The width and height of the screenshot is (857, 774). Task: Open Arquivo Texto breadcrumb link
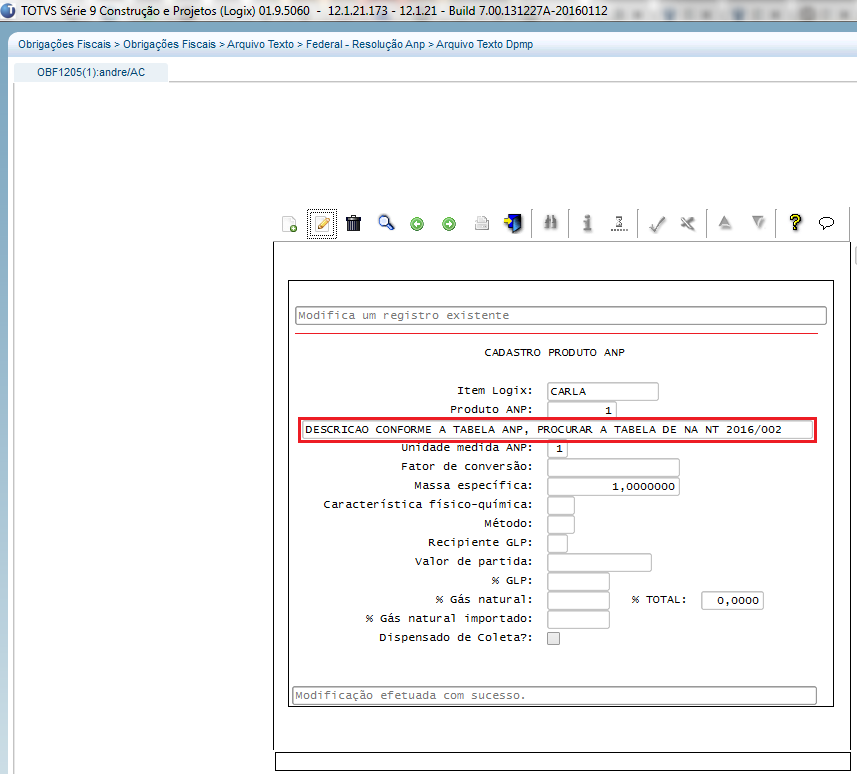[260, 44]
